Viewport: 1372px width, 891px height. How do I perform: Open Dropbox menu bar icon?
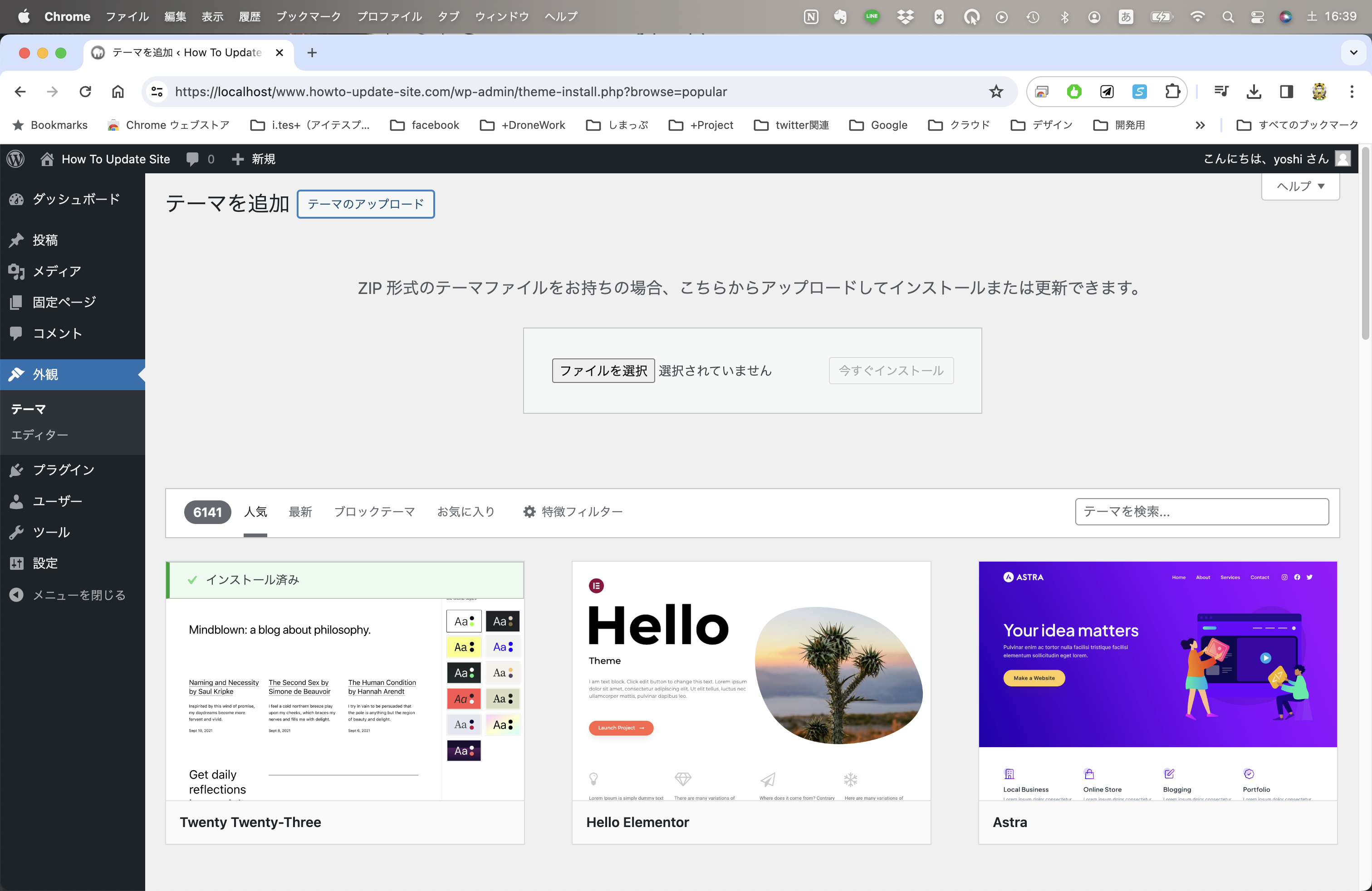point(905,17)
